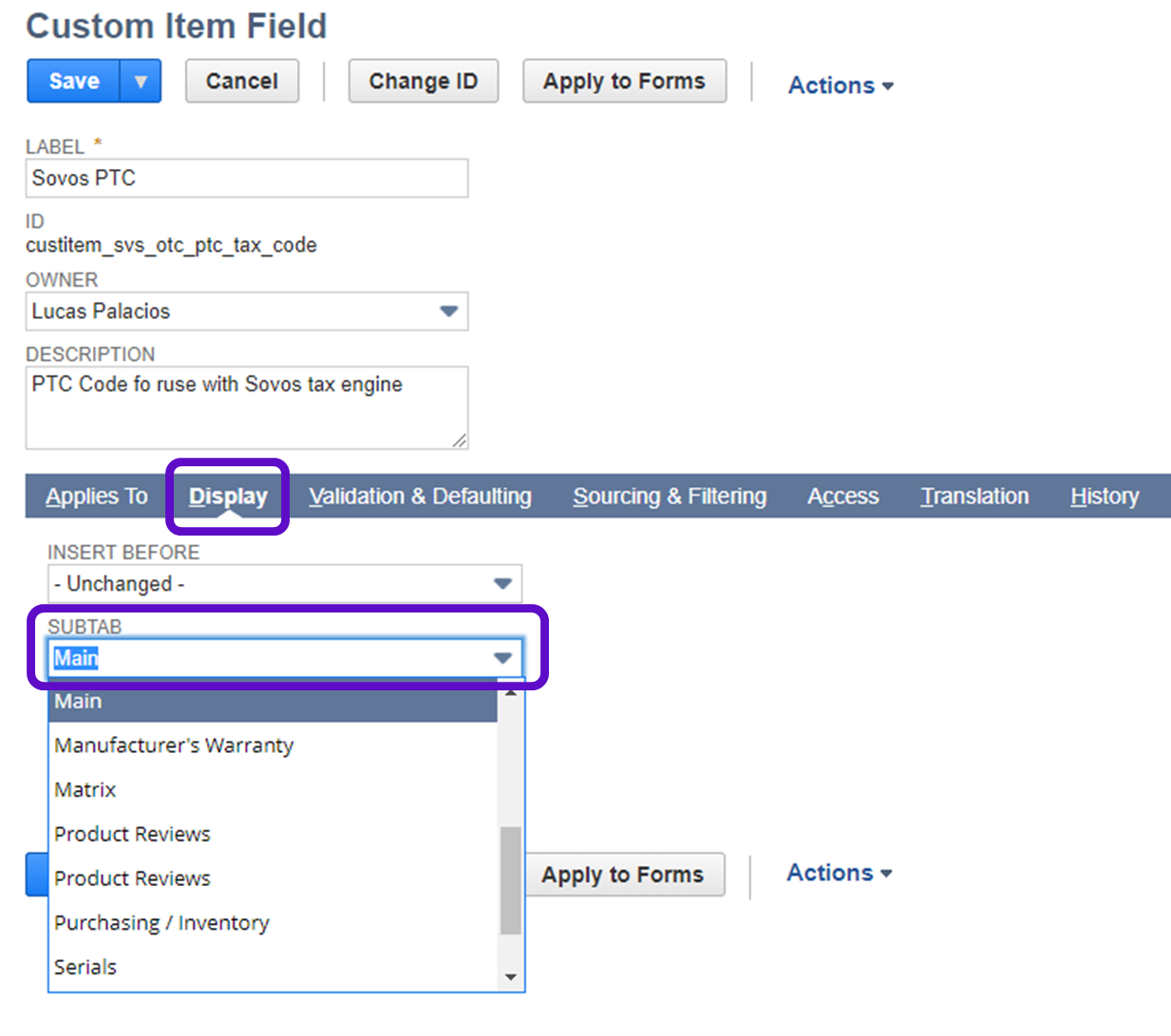Viewport: 1171px width, 1036px height.
Task: Click the subtab list scroll-down arrow
Action: pos(511,977)
